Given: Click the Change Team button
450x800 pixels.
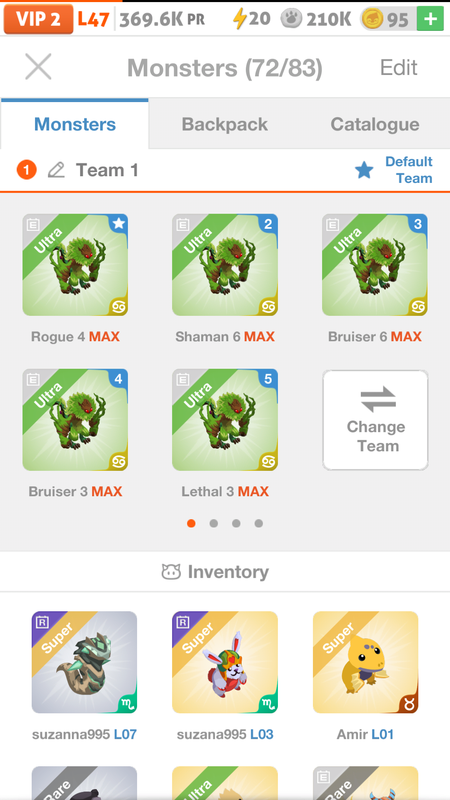Looking at the screenshot, I should click(x=375, y=420).
